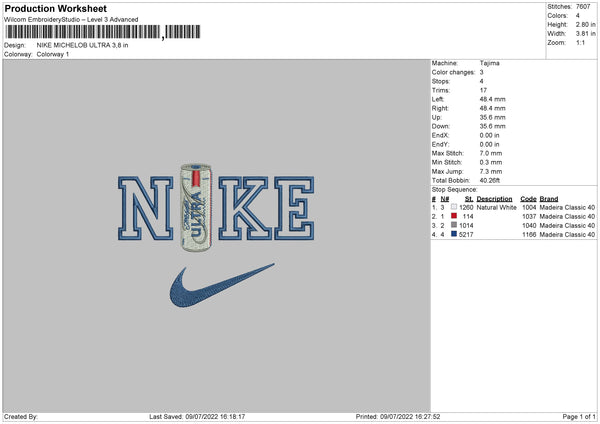
Task: Click the Height value 2.80 in
Action: (585, 24)
